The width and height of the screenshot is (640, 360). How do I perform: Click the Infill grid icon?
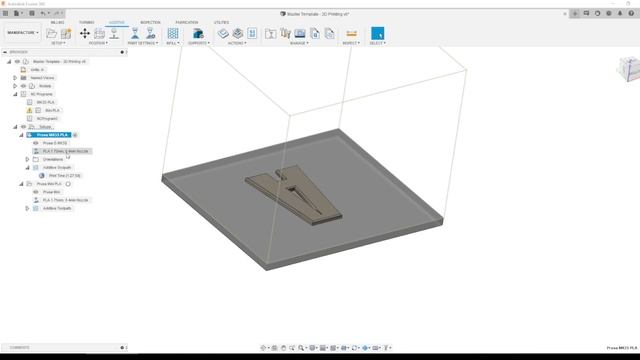tap(173, 33)
